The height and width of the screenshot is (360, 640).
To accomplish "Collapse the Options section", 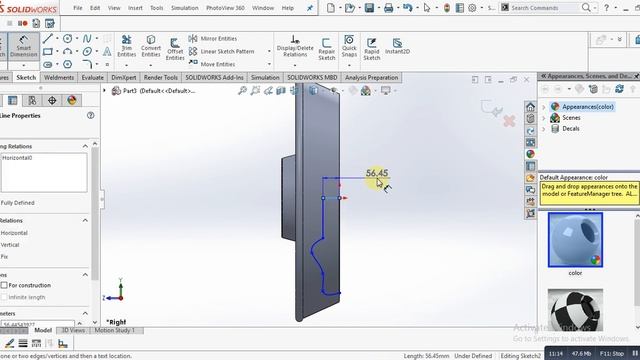I will pos(85,275).
